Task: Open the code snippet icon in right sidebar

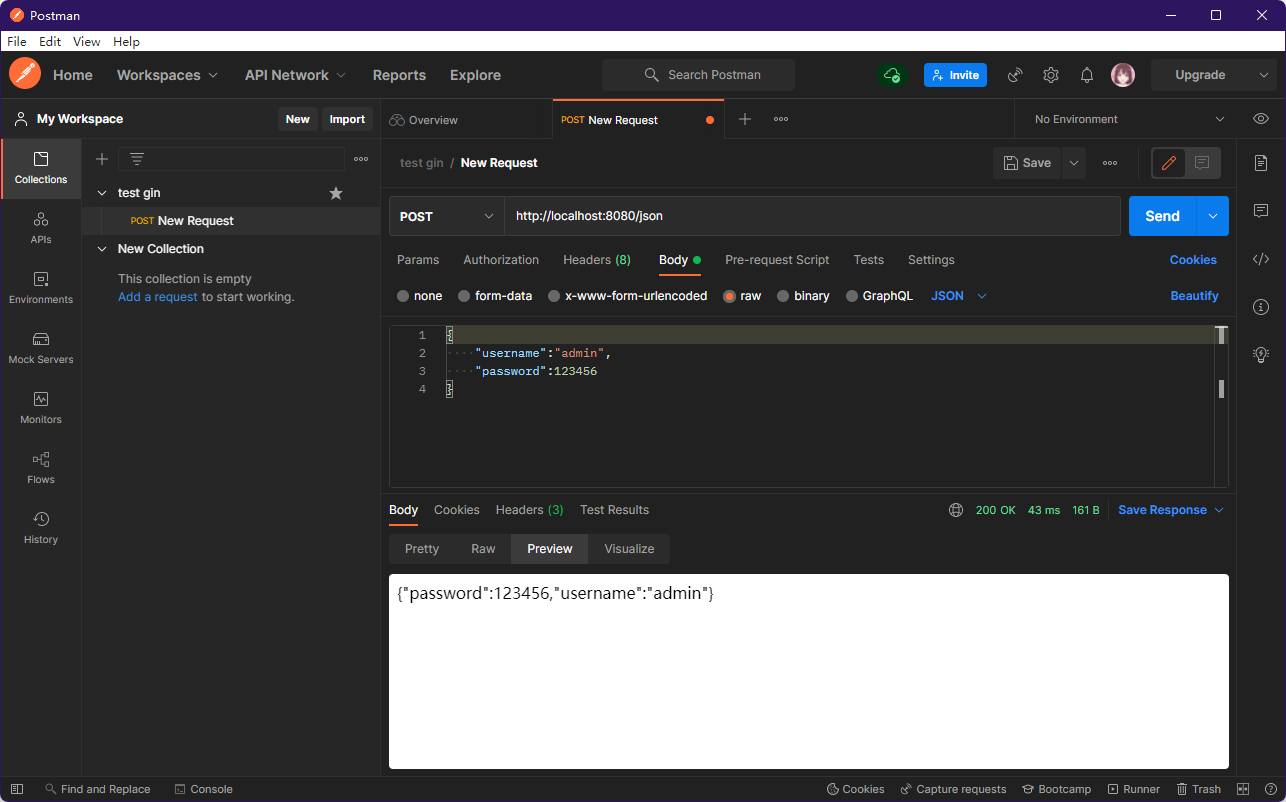Action: click(1261, 259)
